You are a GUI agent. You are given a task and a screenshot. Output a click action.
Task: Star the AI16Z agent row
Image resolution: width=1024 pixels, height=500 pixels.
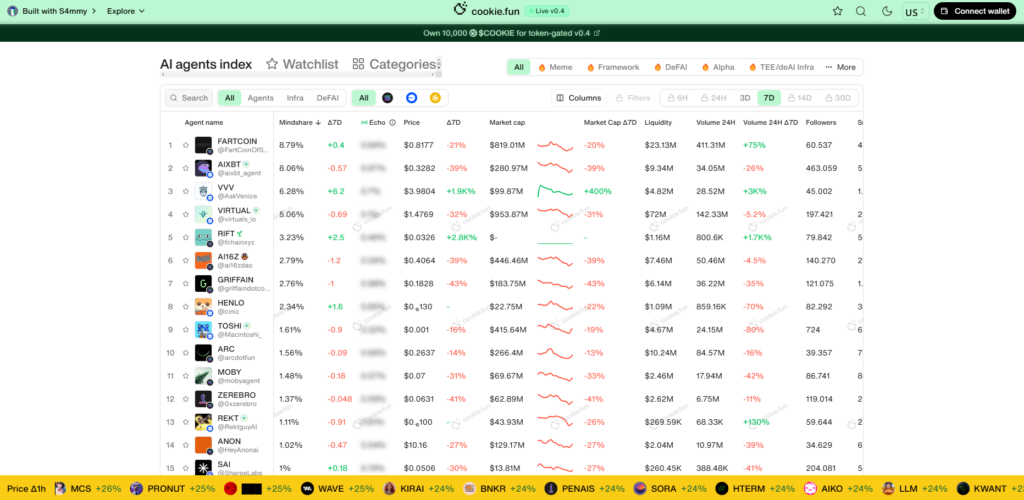186,260
